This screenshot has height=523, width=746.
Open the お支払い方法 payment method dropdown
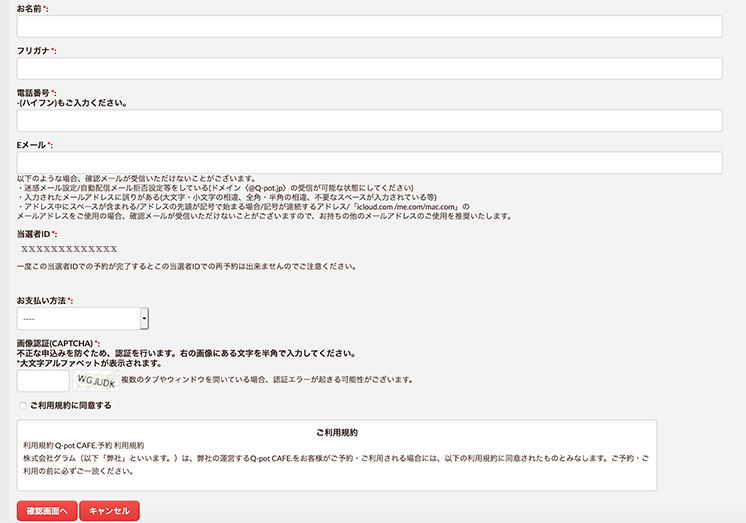78,318
